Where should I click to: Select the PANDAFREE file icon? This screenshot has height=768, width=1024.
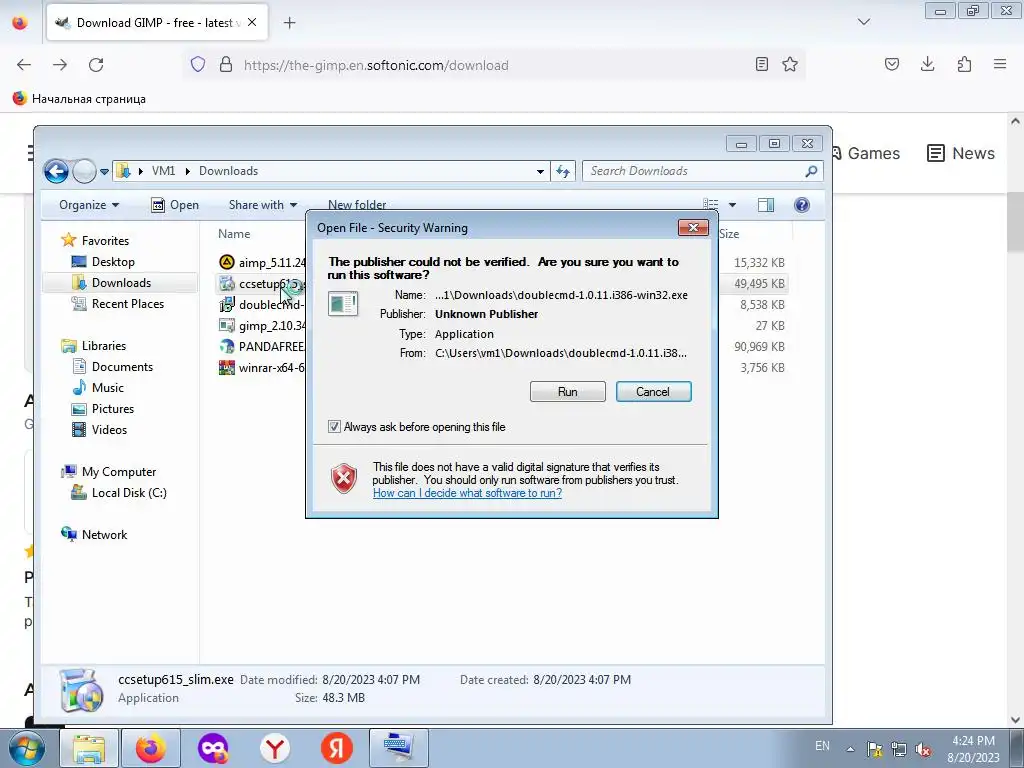[227, 346]
